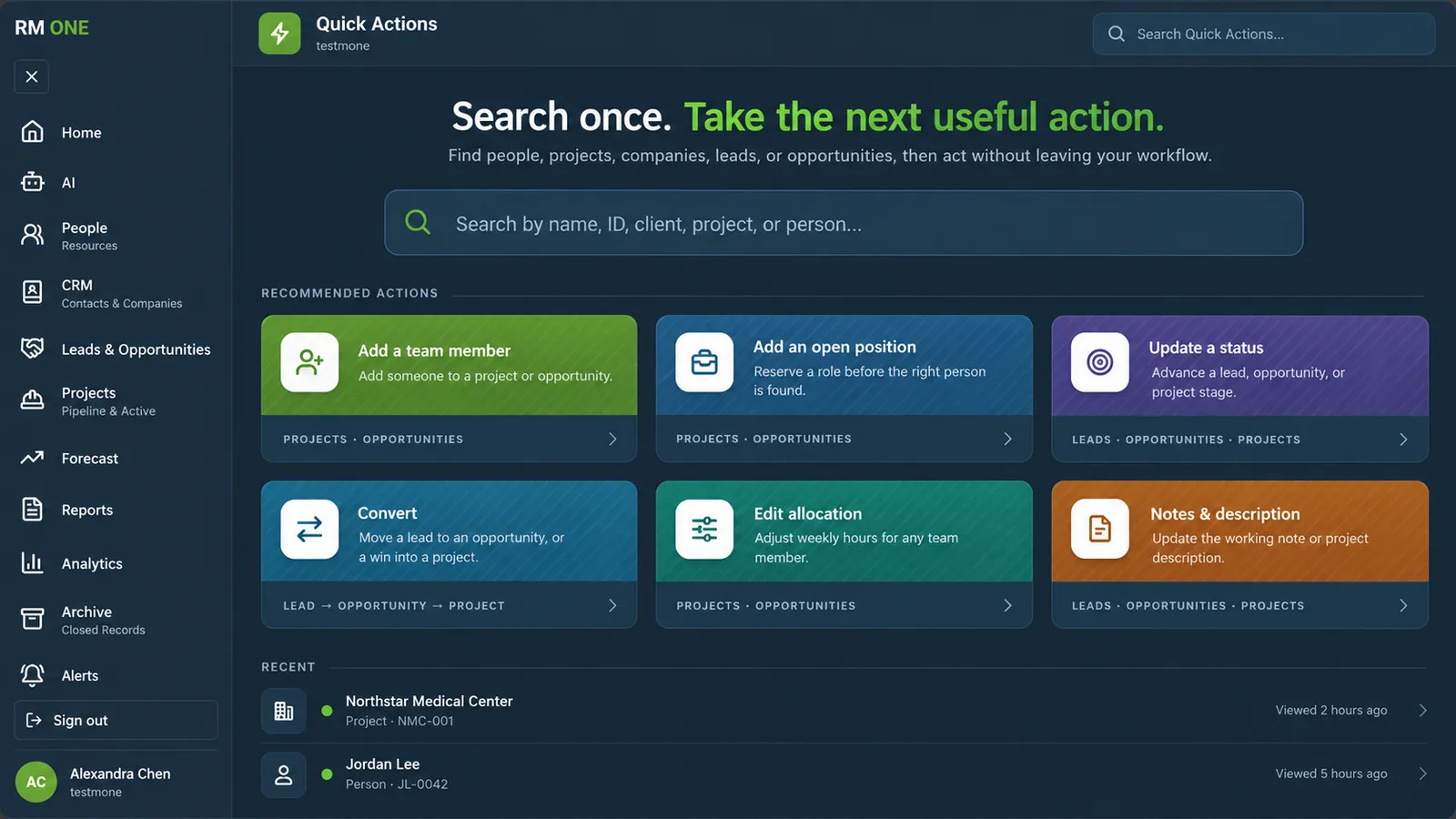Viewport: 1456px width, 819px height.
Task: Open Jordan Lee row chevron
Action: click(1423, 773)
